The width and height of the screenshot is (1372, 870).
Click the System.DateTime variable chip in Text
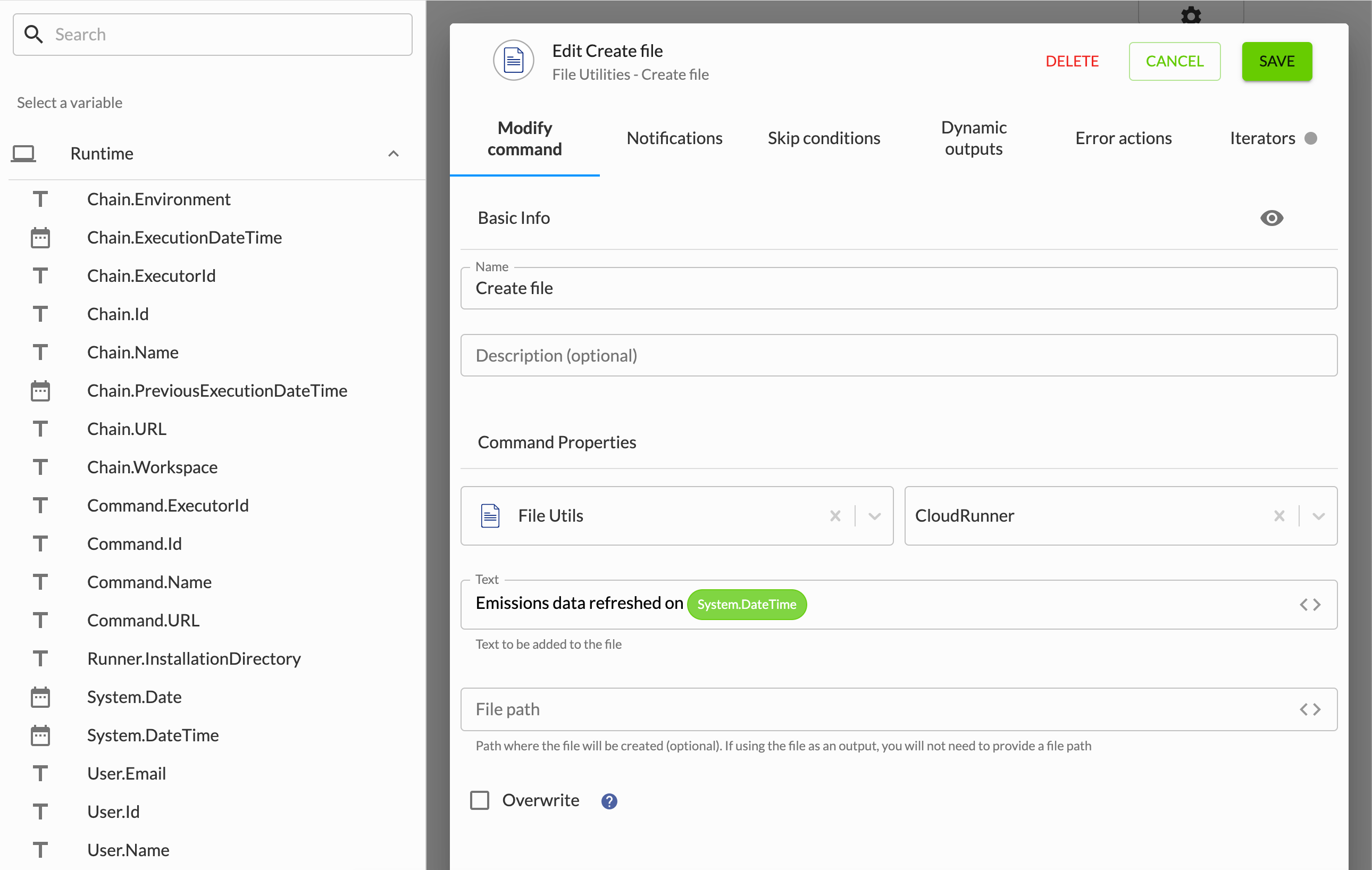click(747, 605)
